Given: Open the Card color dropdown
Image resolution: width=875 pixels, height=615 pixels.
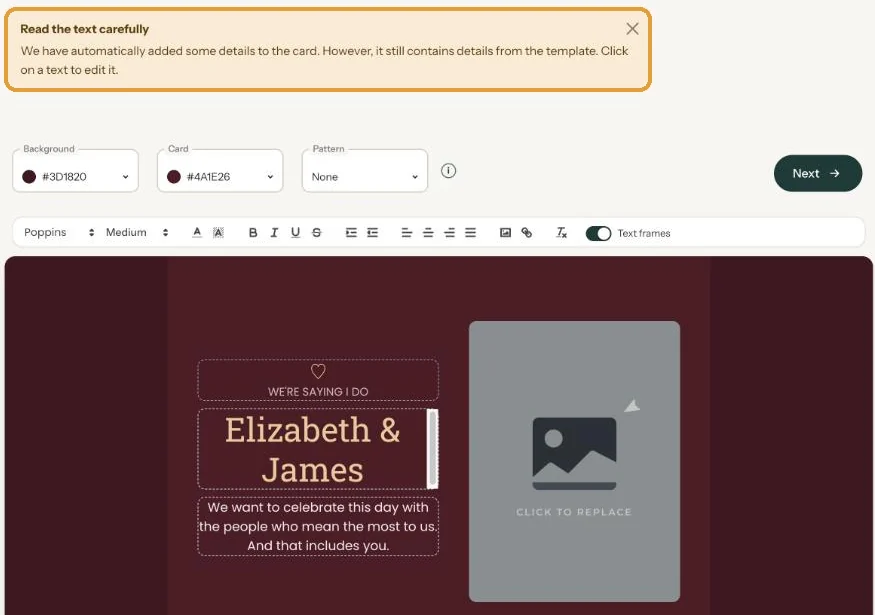Looking at the screenshot, I should [x=220, y=171].
